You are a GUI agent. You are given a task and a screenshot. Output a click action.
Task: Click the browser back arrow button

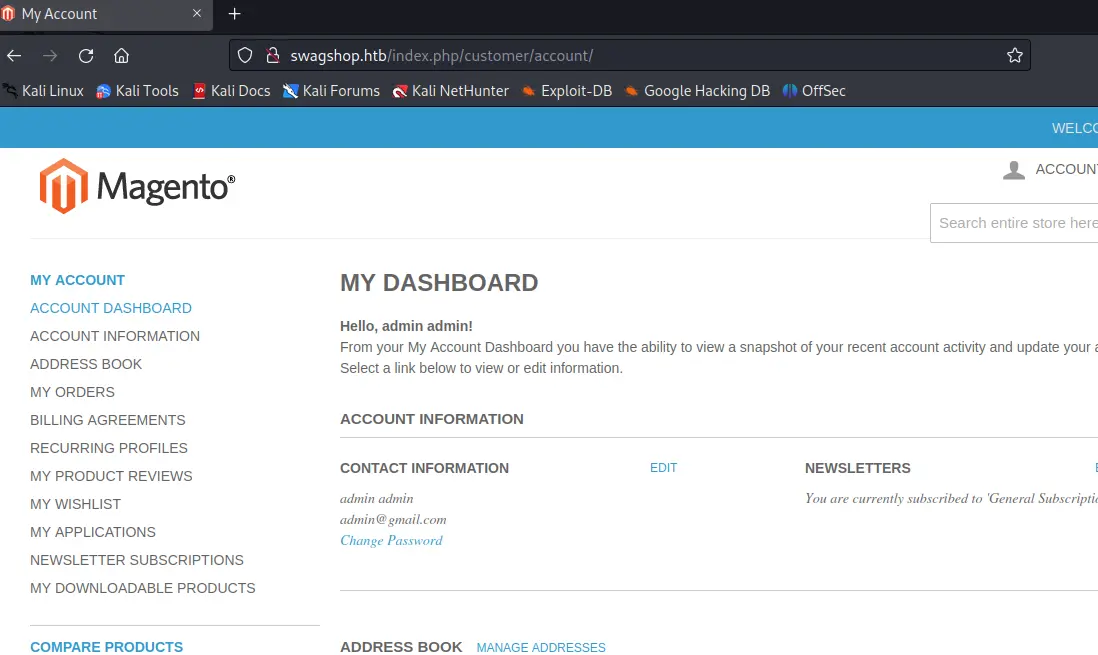pos(14,55)
